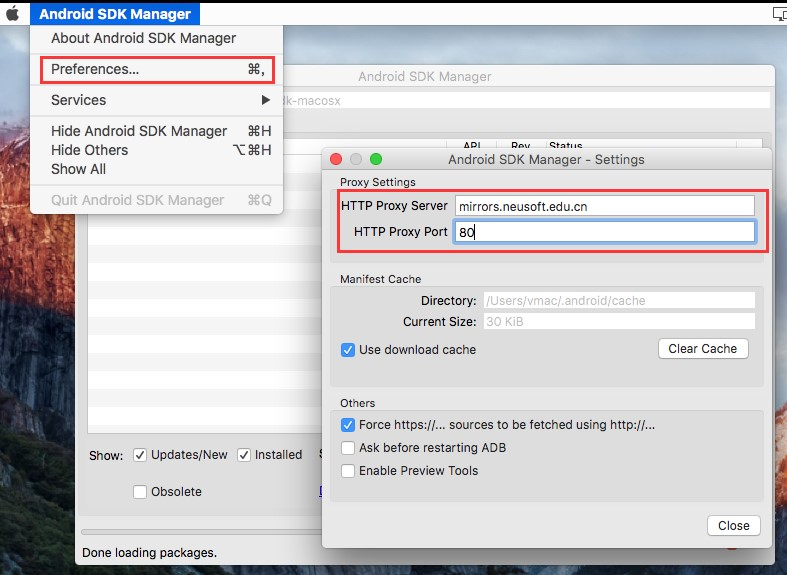The height and width of the screenshot is (575, 787).
Task: Click the cache Directory field
Action: point(619,301)
